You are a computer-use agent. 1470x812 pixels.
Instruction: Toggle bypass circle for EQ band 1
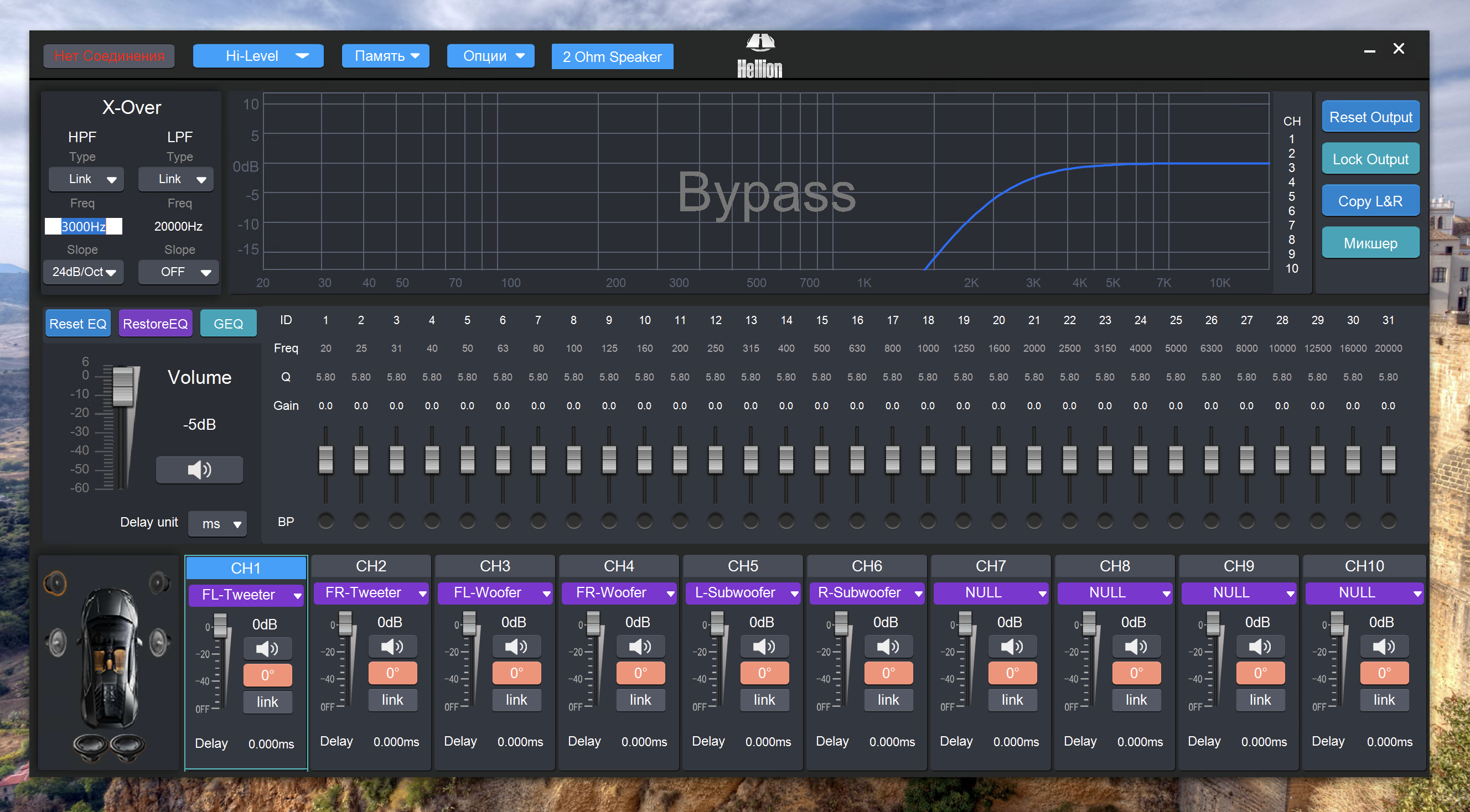[x=326, y=520]
